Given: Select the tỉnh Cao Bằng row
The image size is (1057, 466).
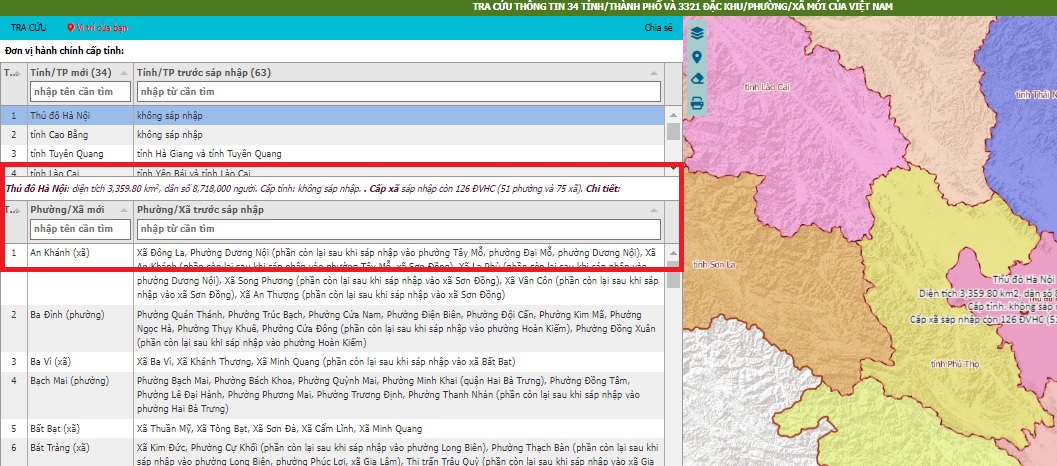Looking at the screenshot, I should 332,135.
